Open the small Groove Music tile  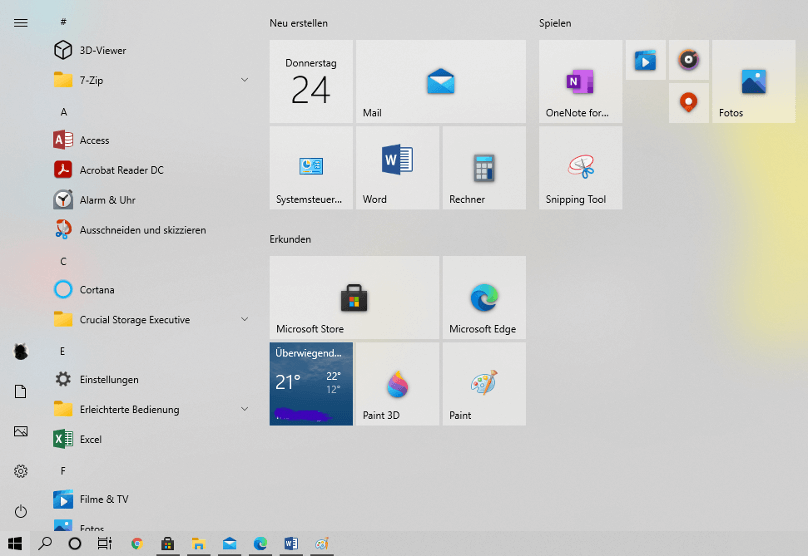click(689, 60)
